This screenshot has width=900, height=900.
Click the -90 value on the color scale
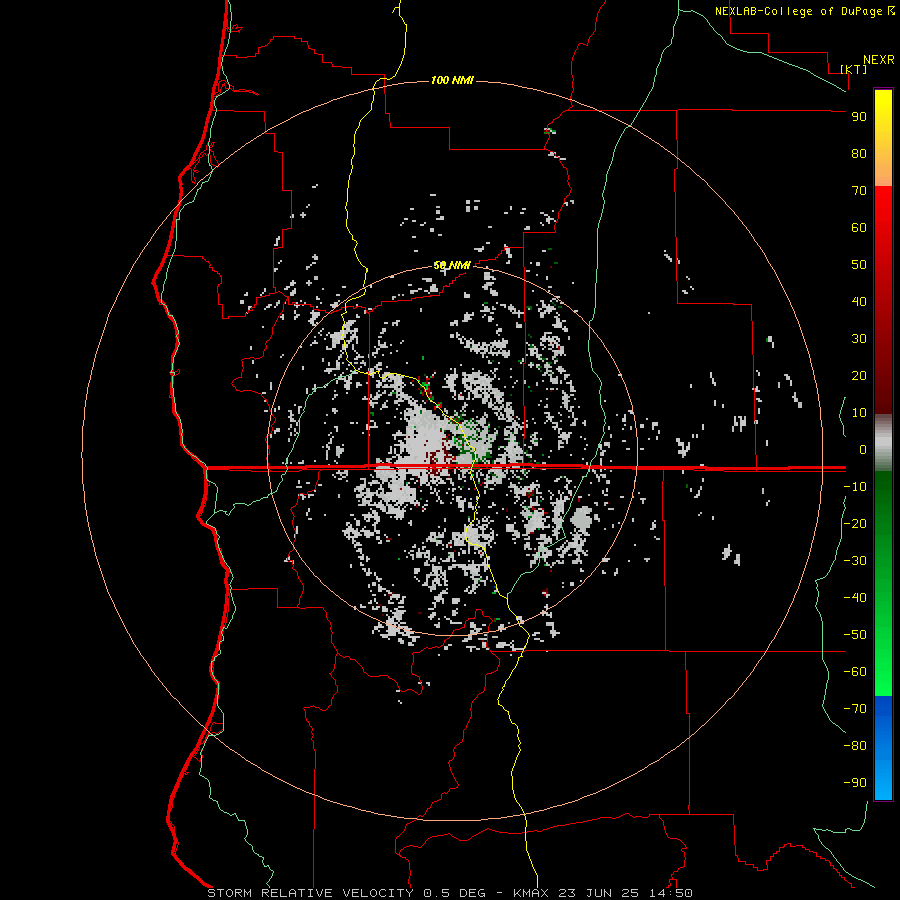point(855,782)
